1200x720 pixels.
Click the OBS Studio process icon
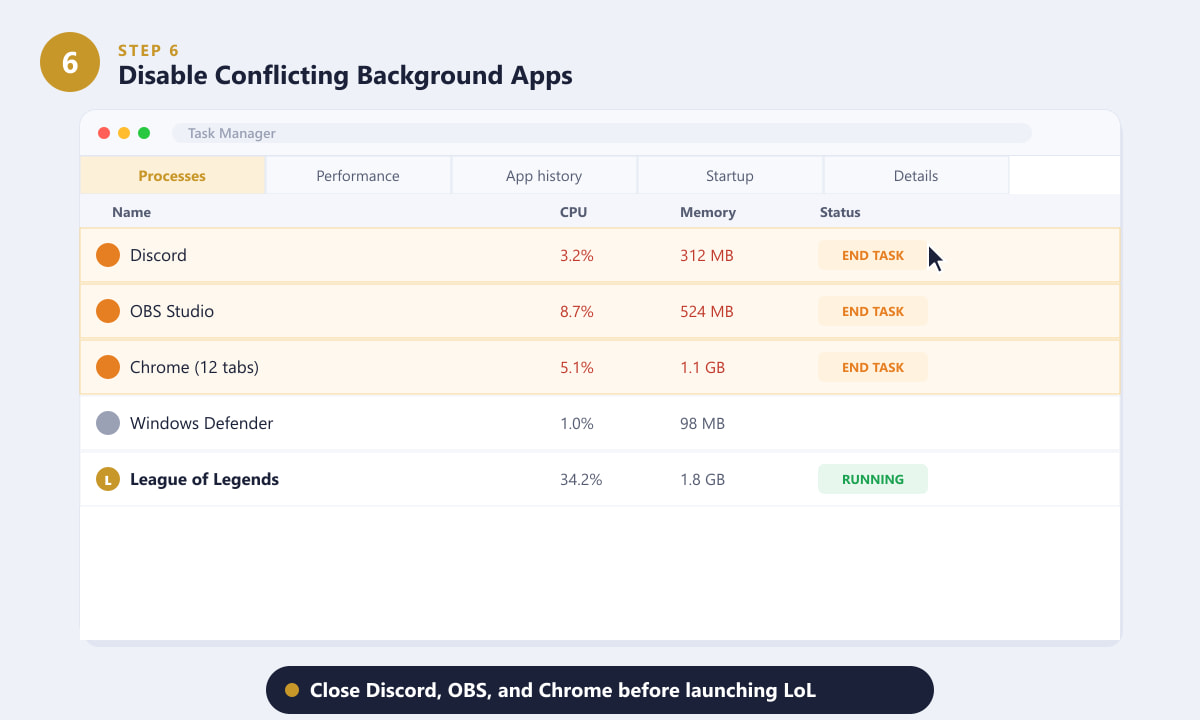point(108,311)
